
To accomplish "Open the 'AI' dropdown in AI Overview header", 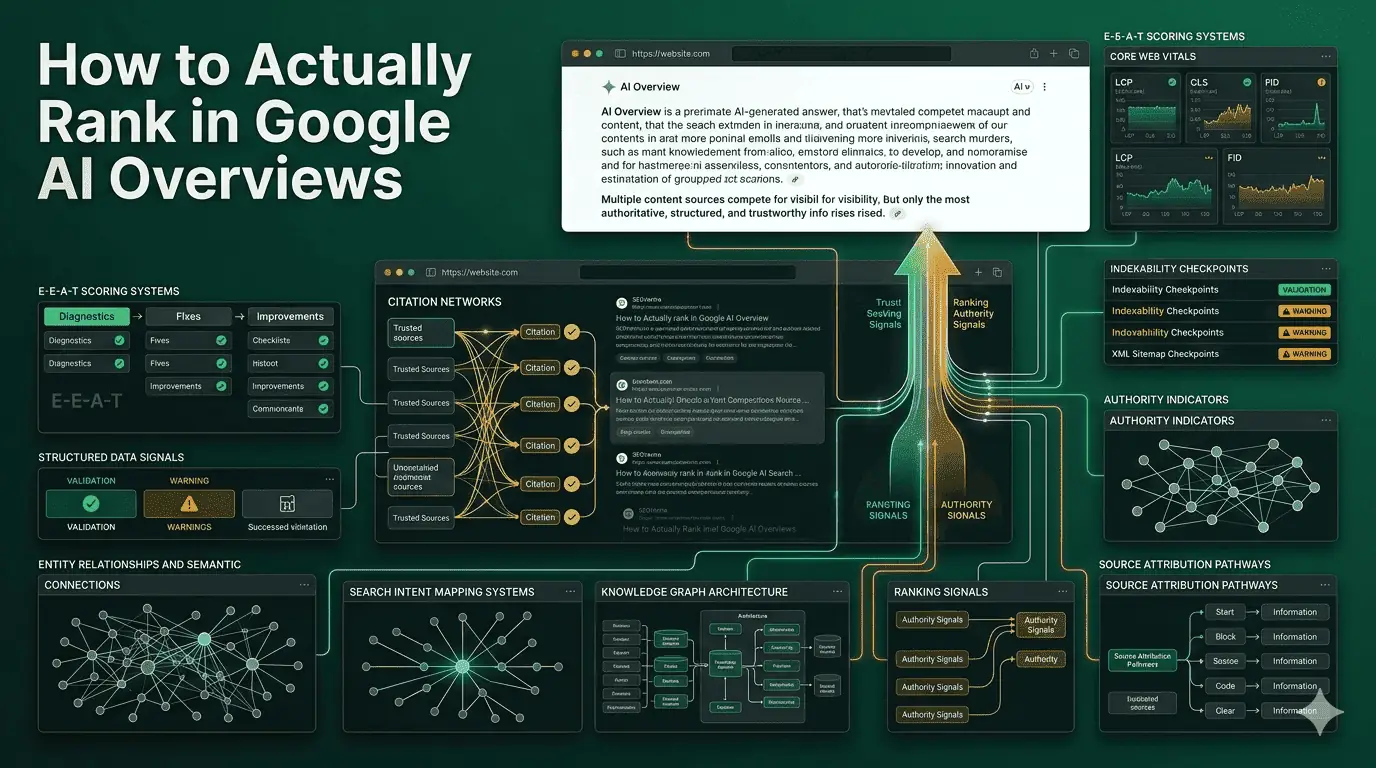I will (x=1022, y=87).
